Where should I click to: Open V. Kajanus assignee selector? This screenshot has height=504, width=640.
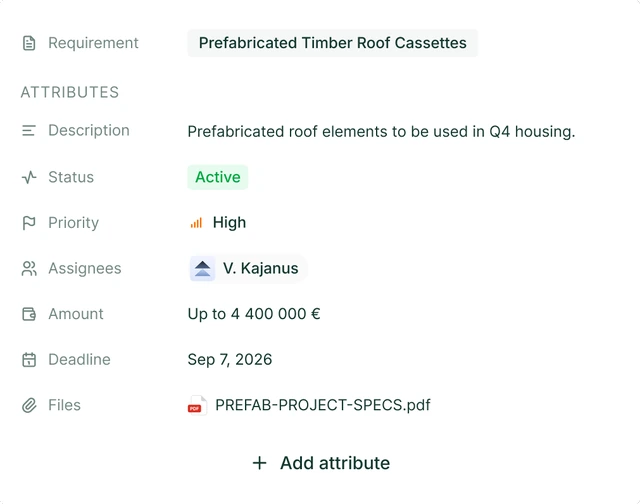(x=248, y=269)
